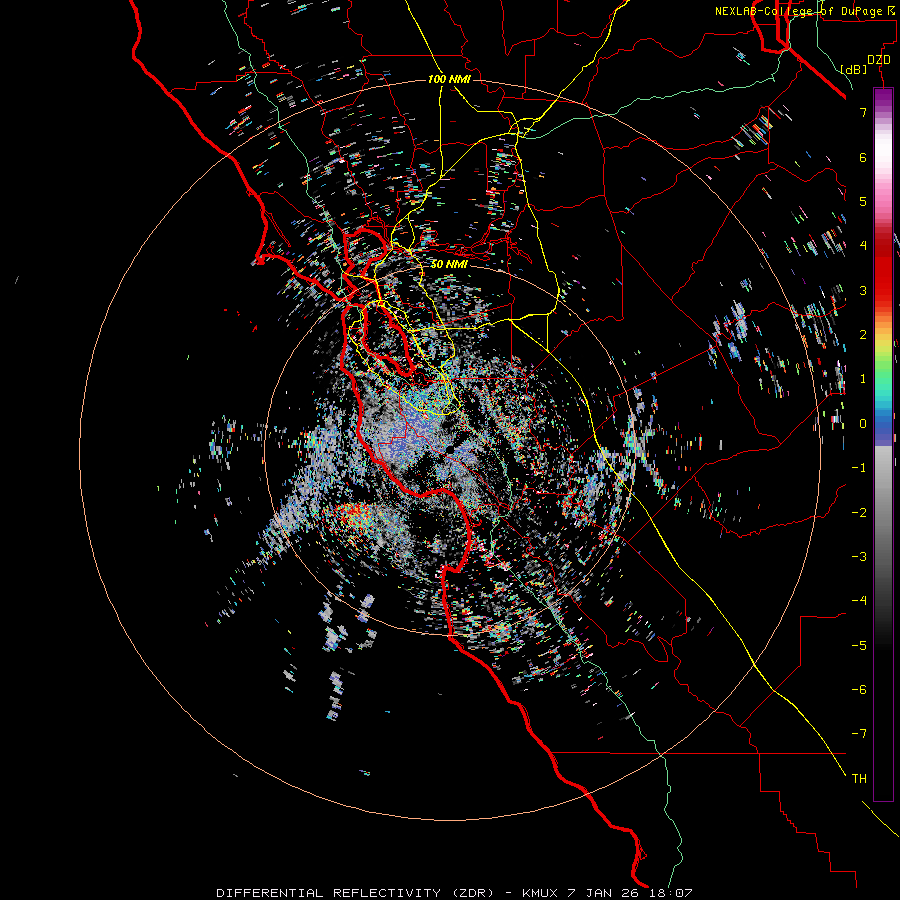Select the -2 value on the scale
This screenshot has height=900, width=900.
point(859,512)
